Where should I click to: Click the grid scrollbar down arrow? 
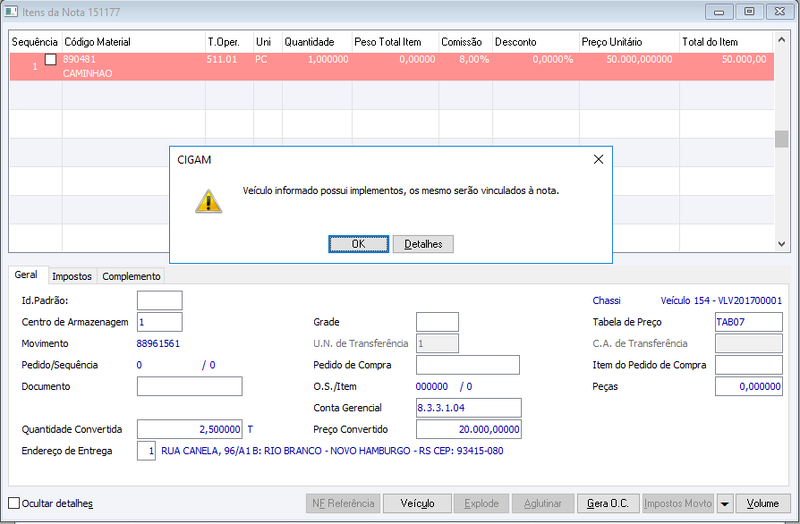[781, 244]
